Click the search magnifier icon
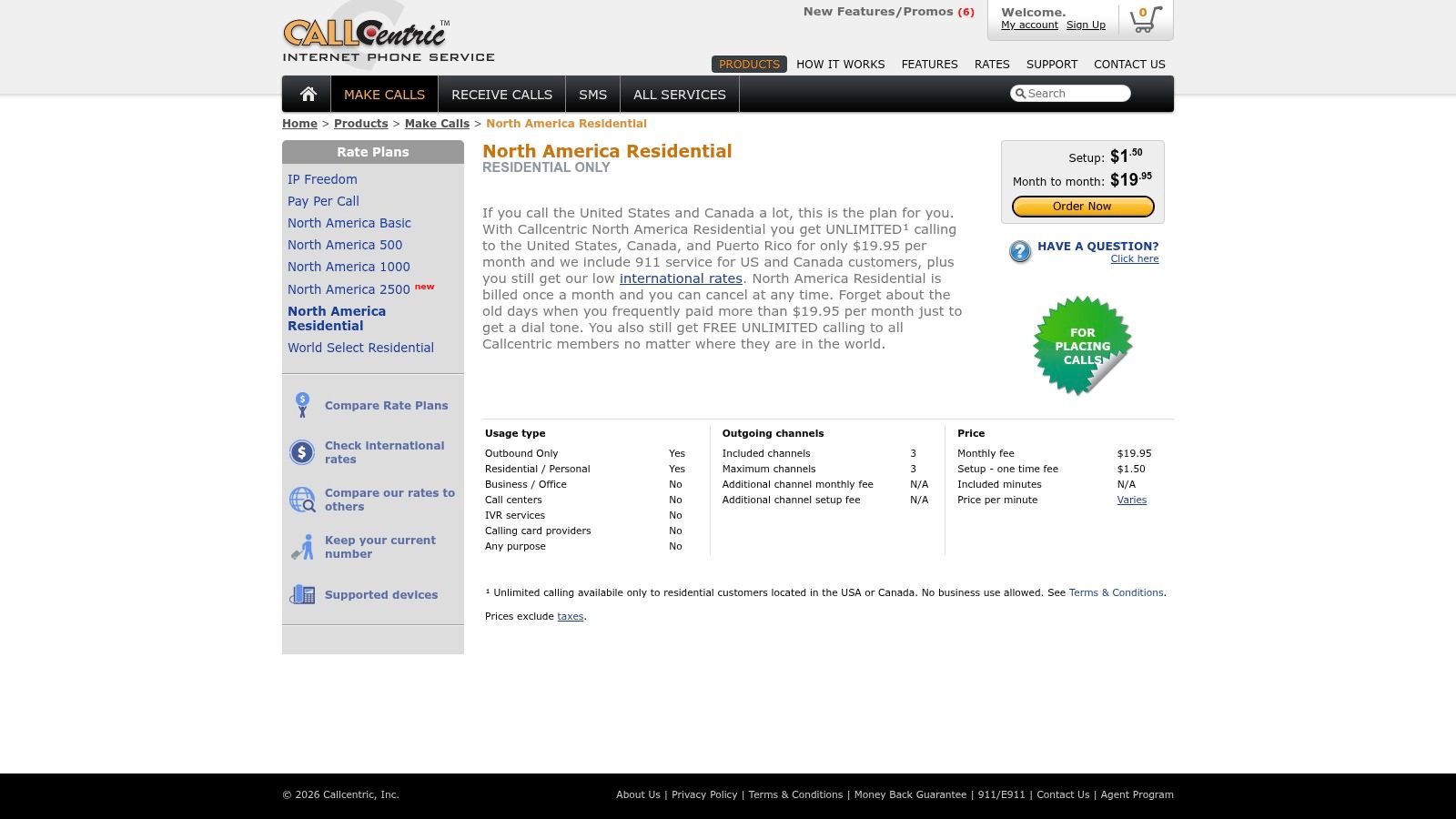 1020,94
